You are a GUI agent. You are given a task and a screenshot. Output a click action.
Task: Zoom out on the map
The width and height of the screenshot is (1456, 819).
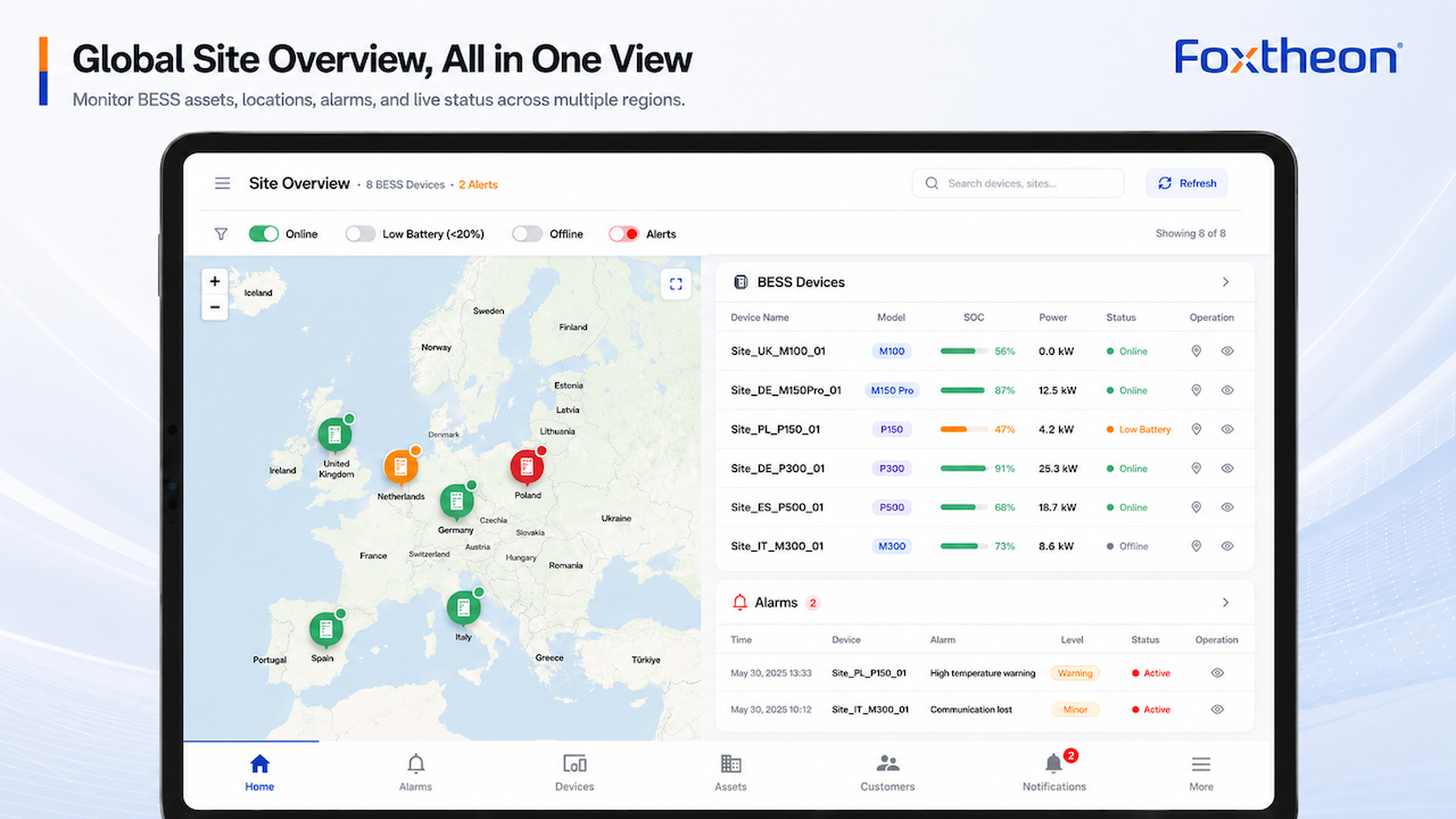(215, 307)
